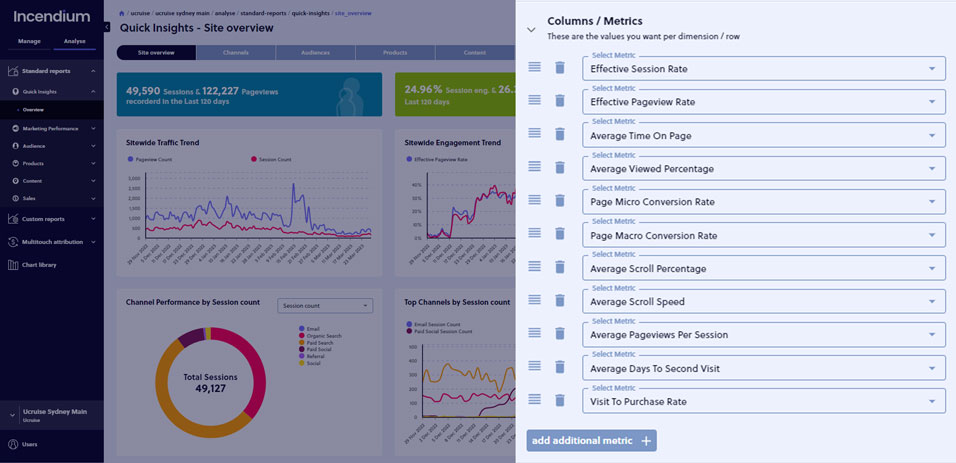The image size is (956, 463).
Task: Click the home icon in the breadcrumb
Action: click(x=123, y=13)
